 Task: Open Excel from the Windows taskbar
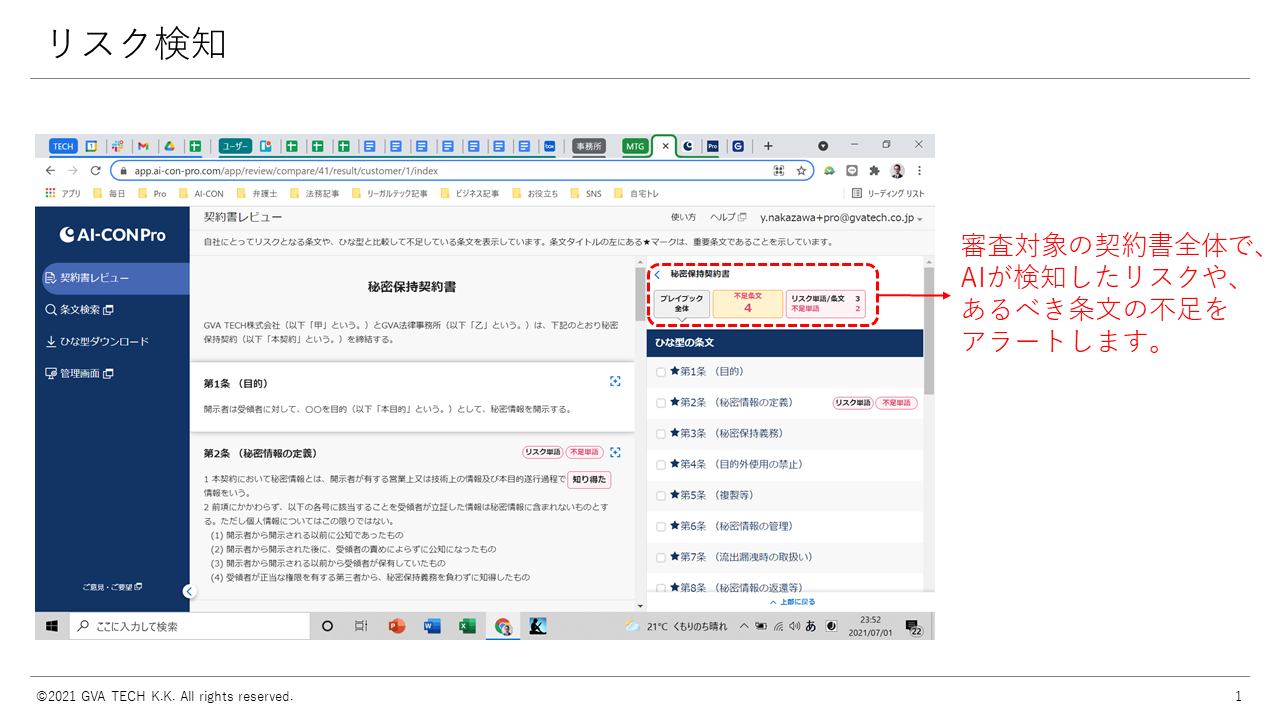tap(467, 627)
